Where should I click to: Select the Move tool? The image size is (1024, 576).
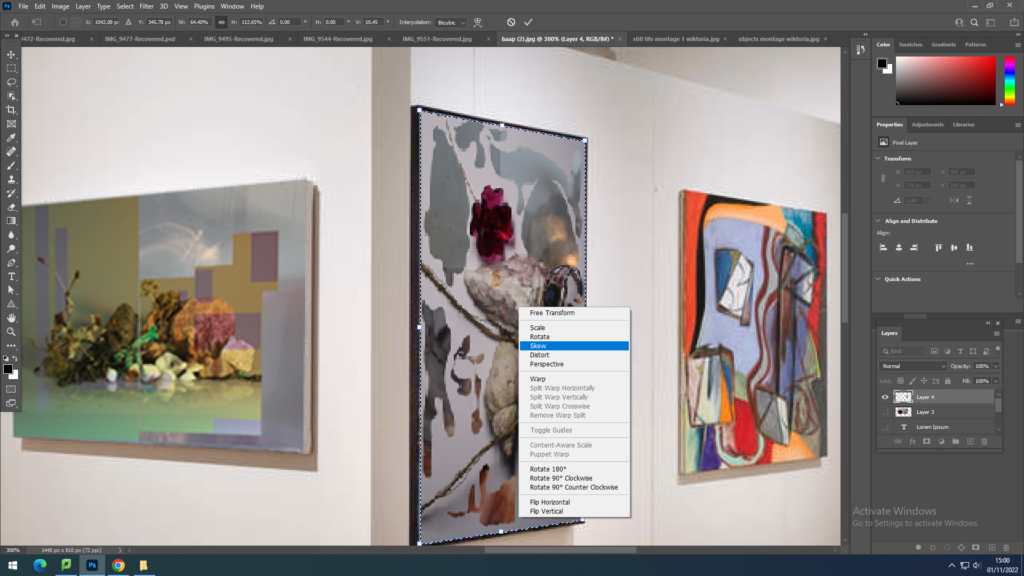click(x=11, y=54)
